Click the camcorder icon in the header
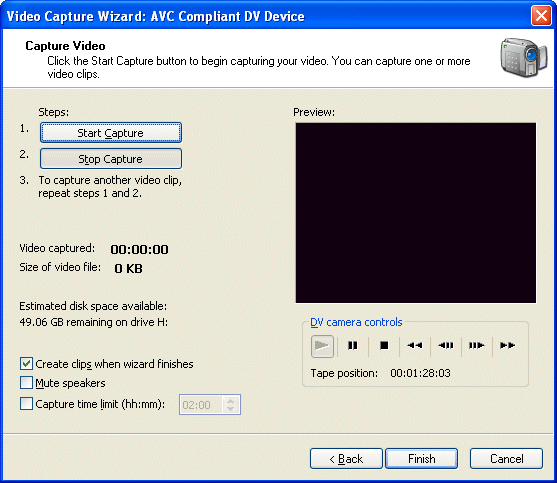Screen dimensions: 557x483 pos(523,58)
